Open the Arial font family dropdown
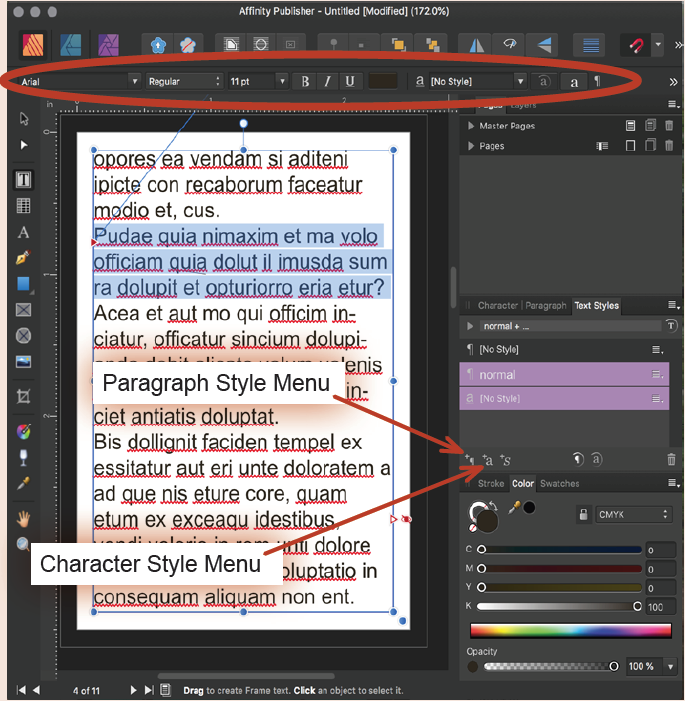The width and height of the screenshot is (685, 701). point(78,81)
